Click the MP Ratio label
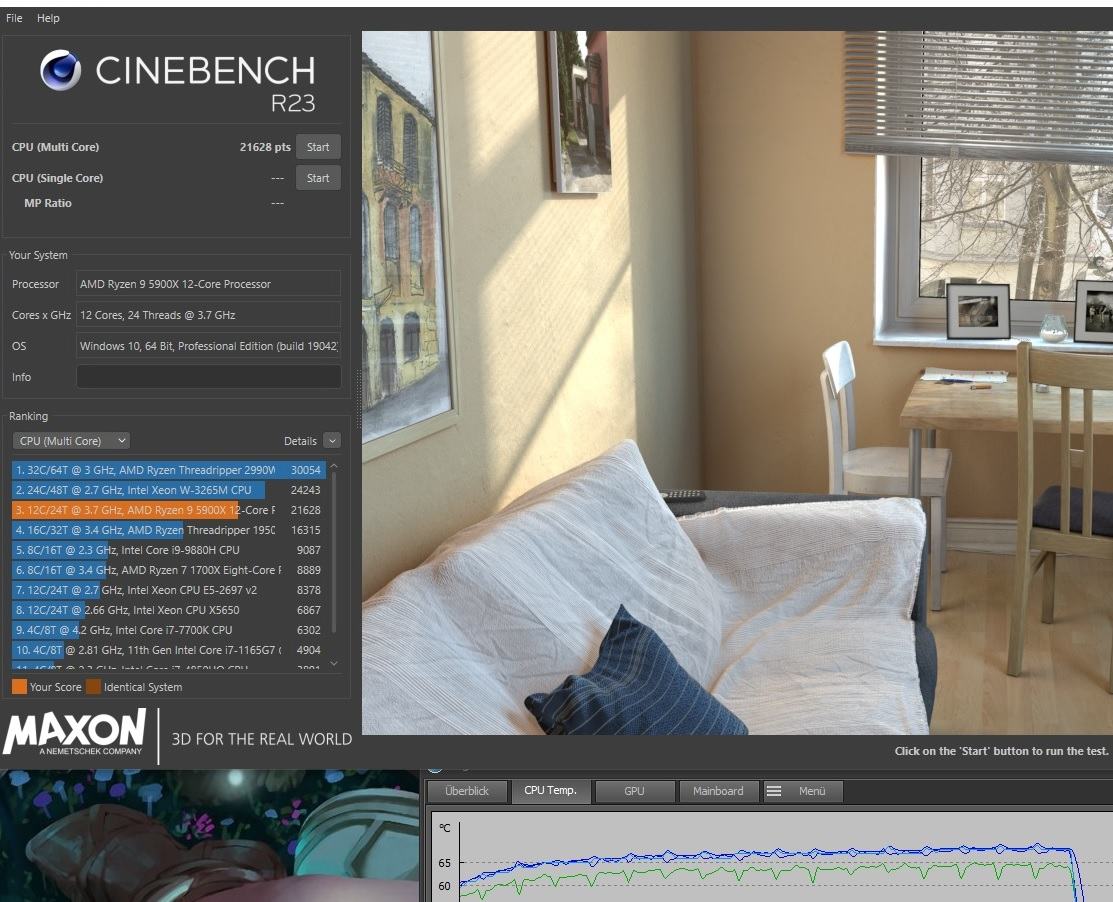 pos(48,203)
